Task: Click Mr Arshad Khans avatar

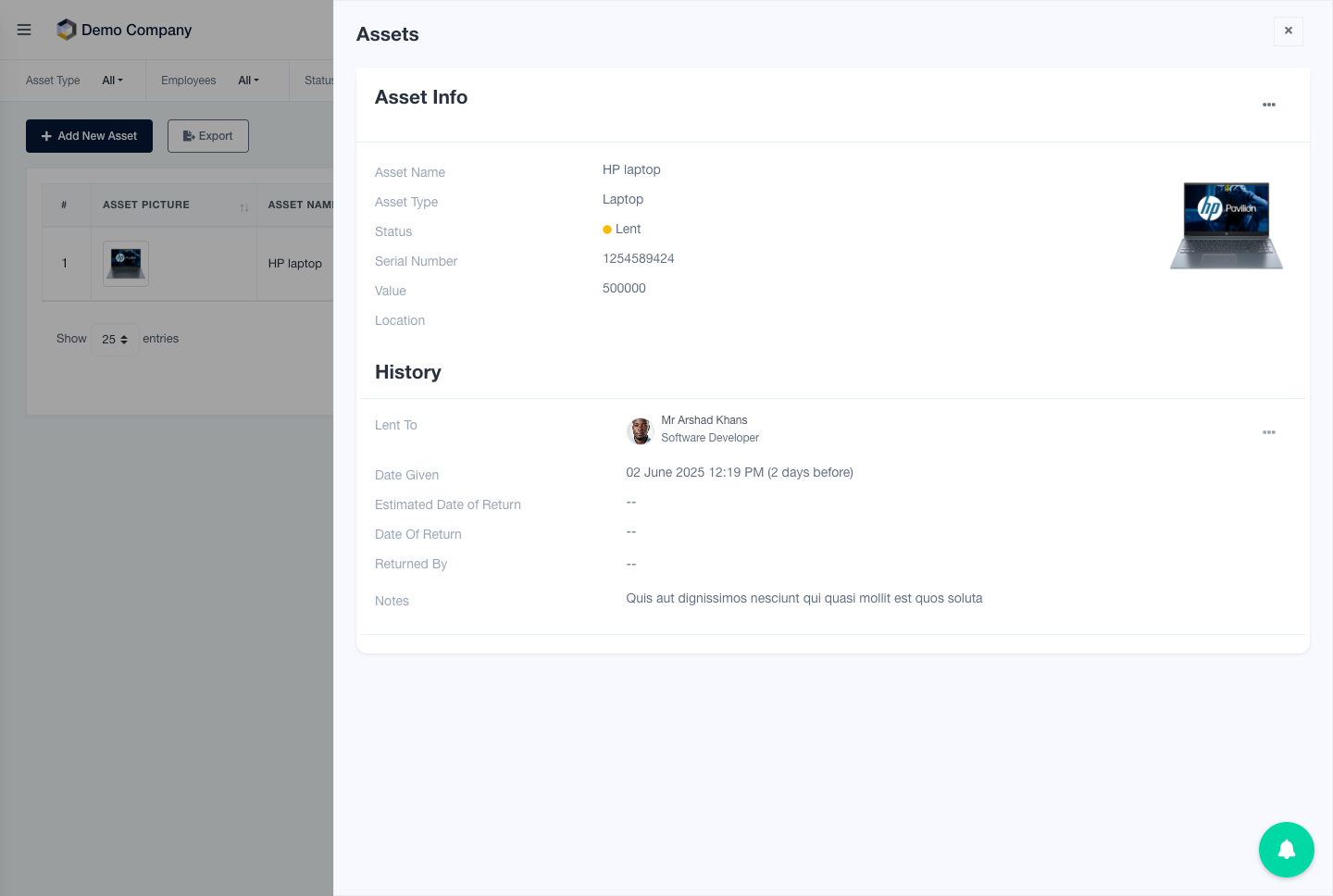Action: [640, 430]
